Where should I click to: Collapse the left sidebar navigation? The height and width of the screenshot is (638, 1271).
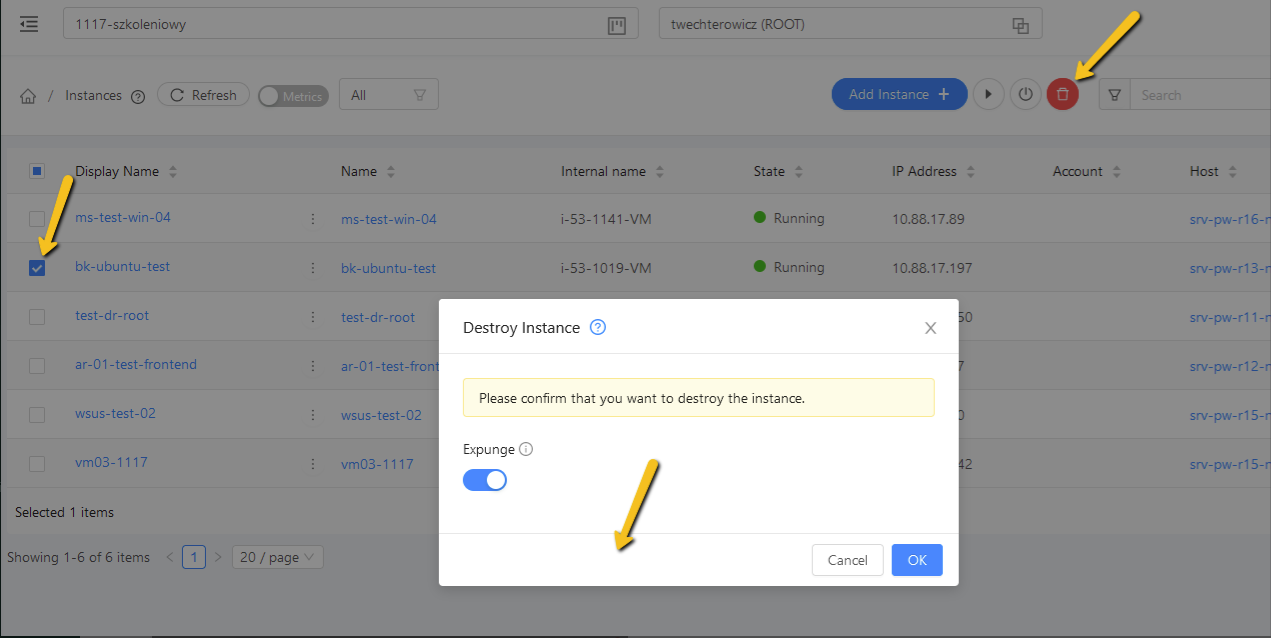28,23
